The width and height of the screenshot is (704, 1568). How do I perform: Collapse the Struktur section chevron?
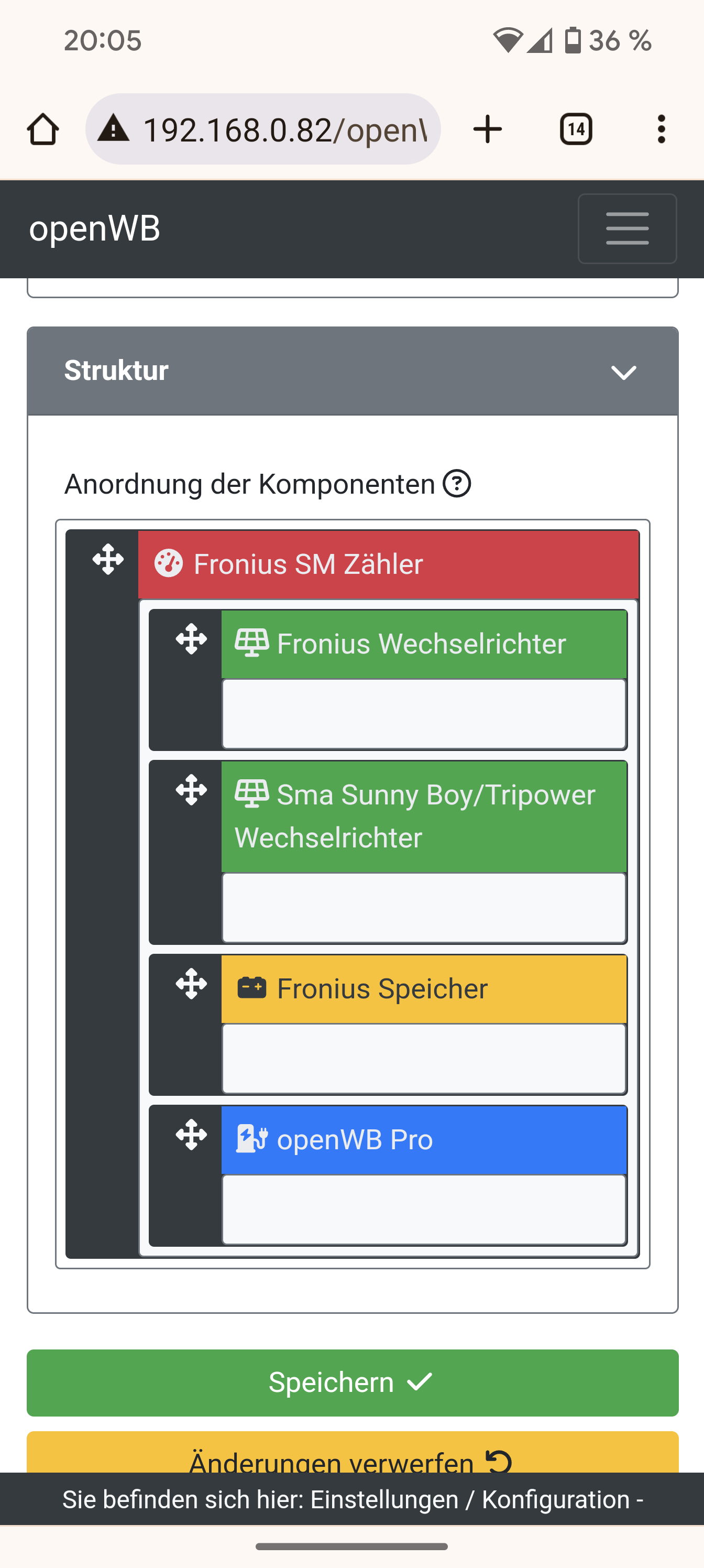click(623, 372)
